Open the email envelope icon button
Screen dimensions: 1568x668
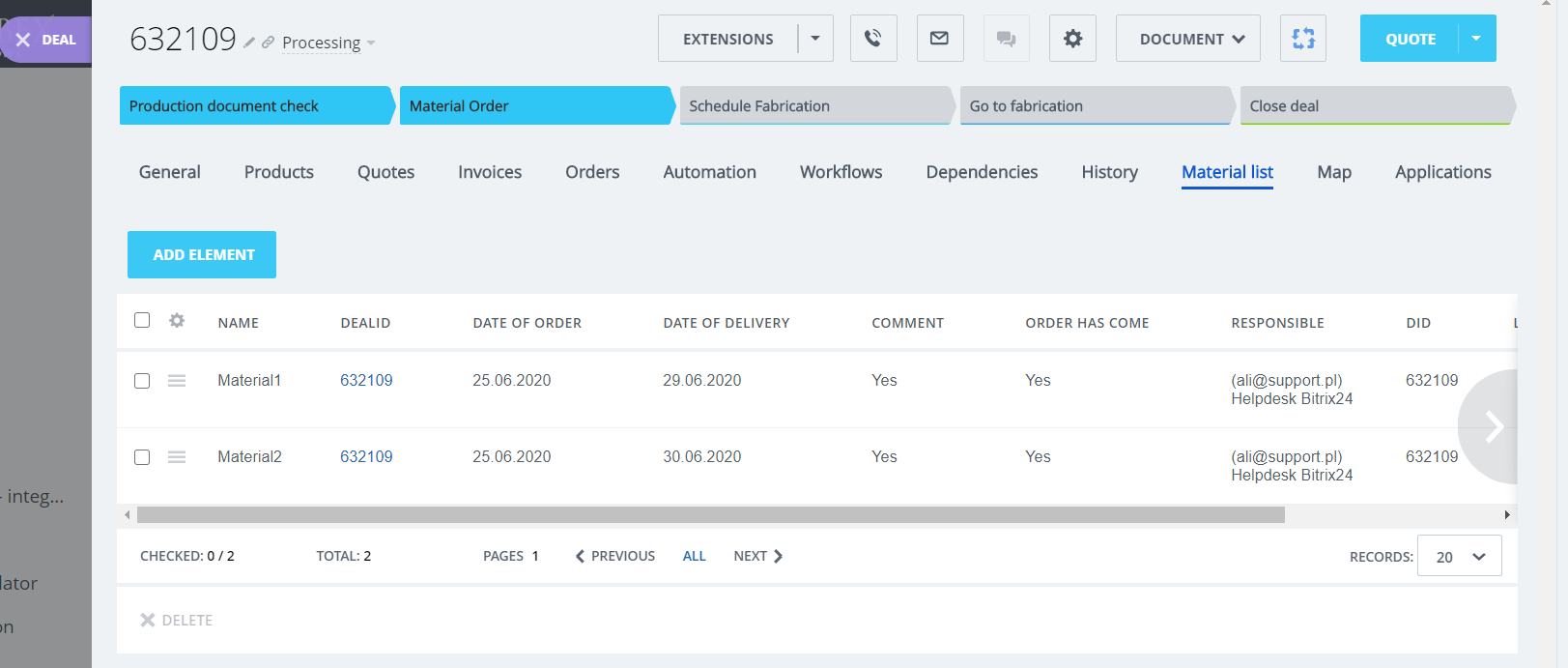click(939, 39)
